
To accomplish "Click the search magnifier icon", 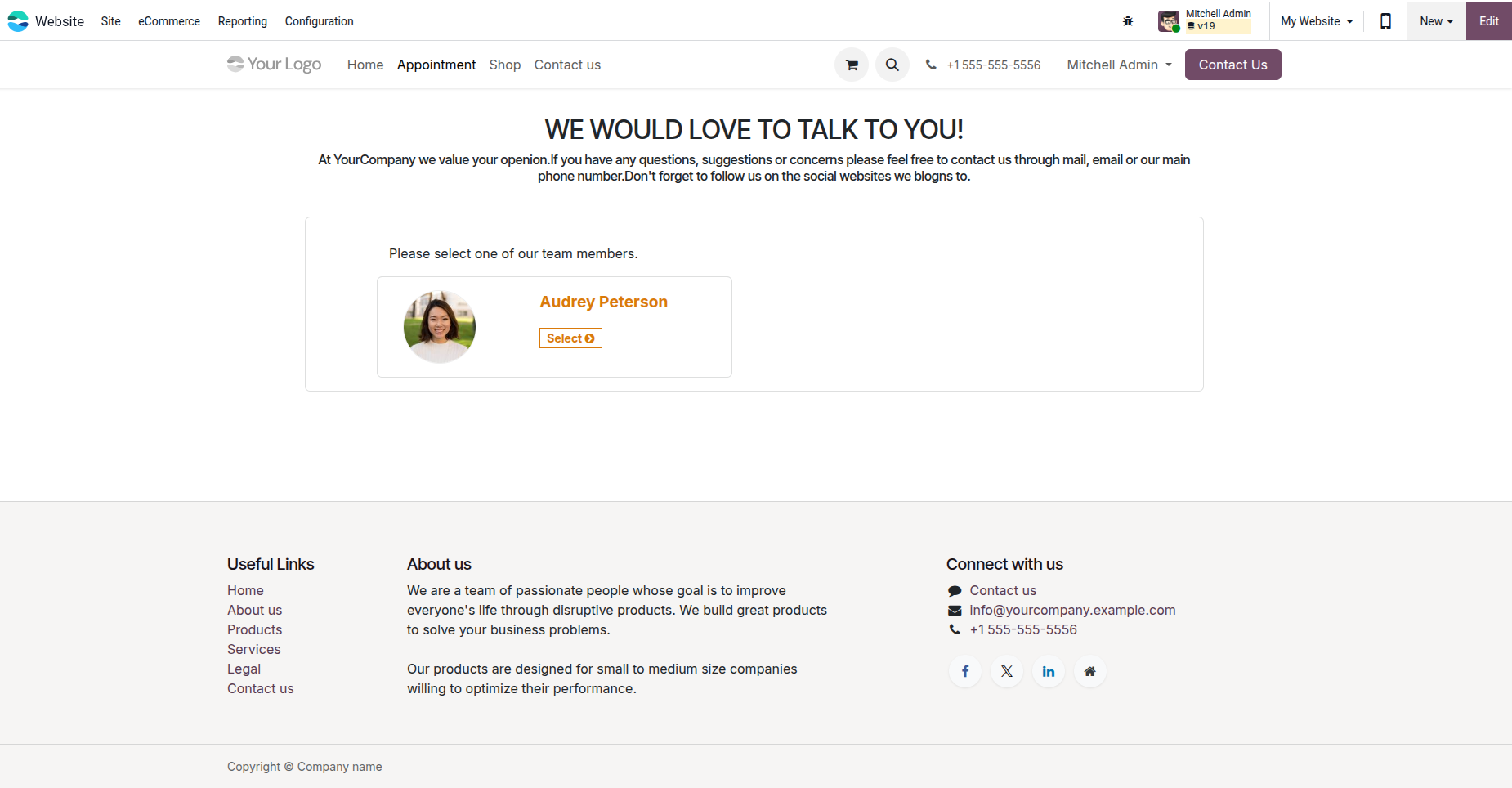I will tap(892, 65).
